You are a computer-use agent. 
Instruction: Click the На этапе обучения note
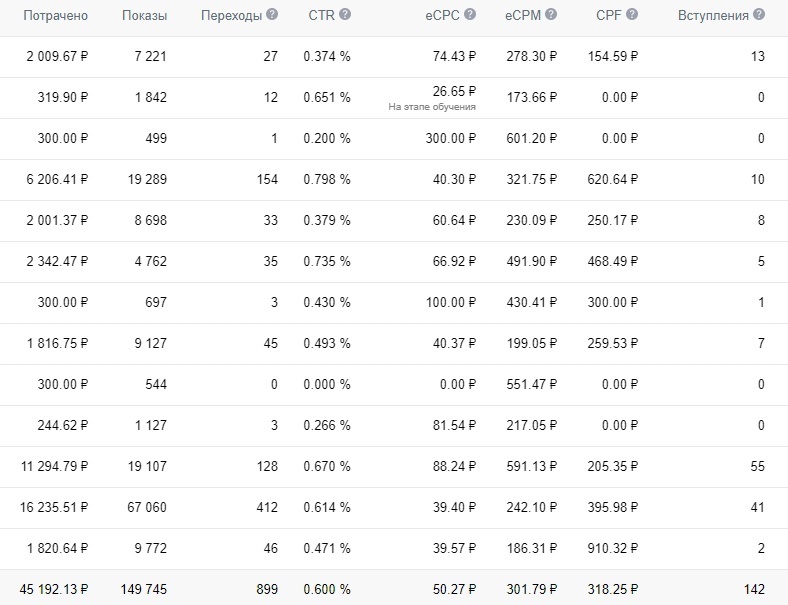[x=432, y=107]
